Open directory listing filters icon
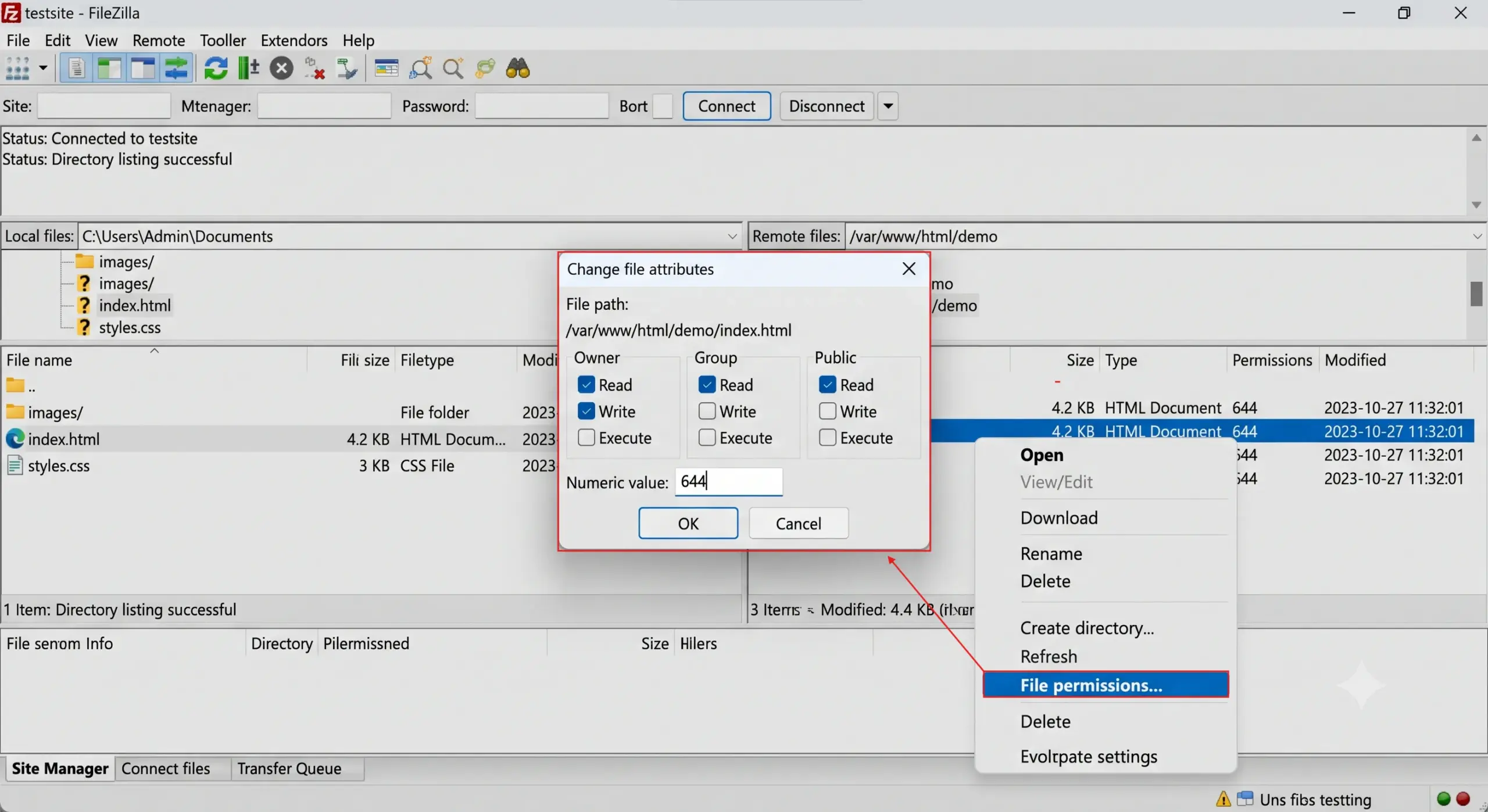Screen dimensions: 1488x812 click(387, 68)
